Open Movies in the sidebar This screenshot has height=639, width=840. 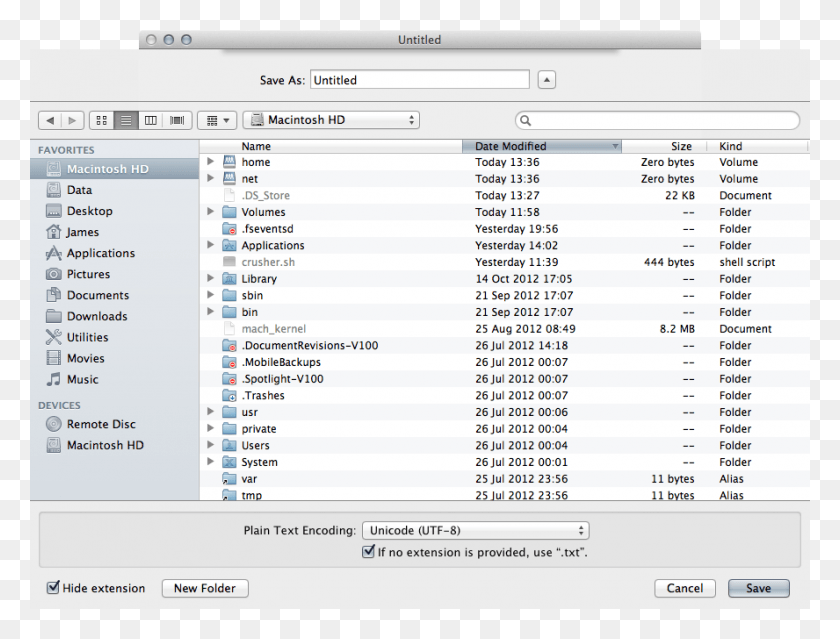(115, 358)
